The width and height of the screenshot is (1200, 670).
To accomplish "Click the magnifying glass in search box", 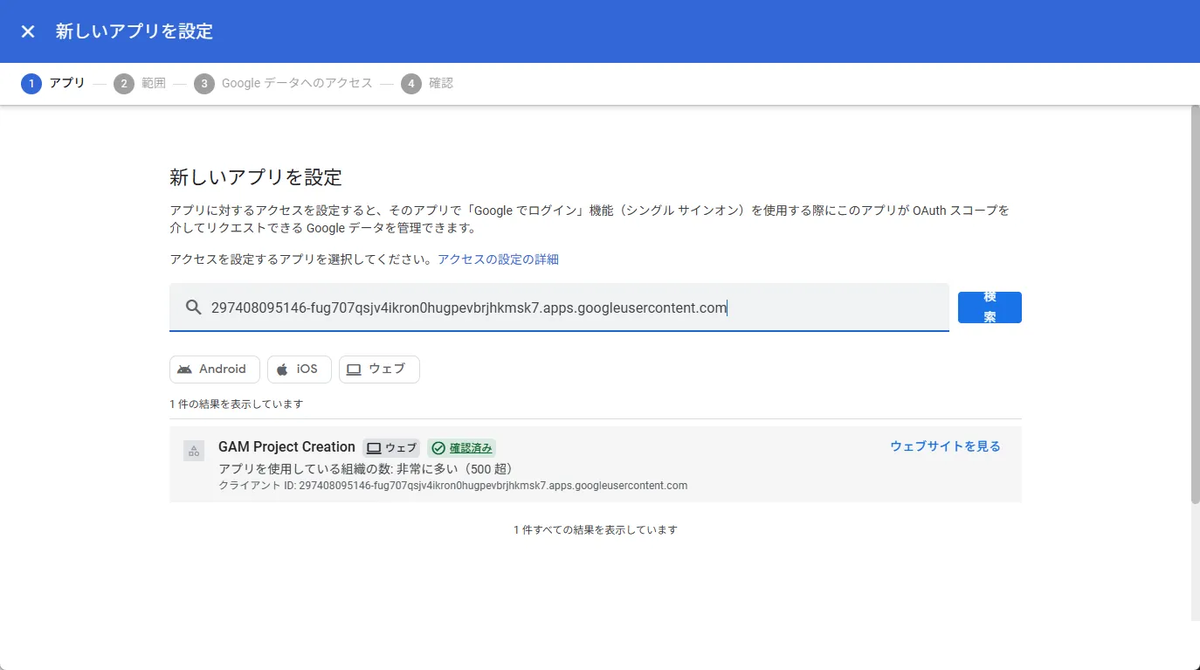I will tap(193, 307).
